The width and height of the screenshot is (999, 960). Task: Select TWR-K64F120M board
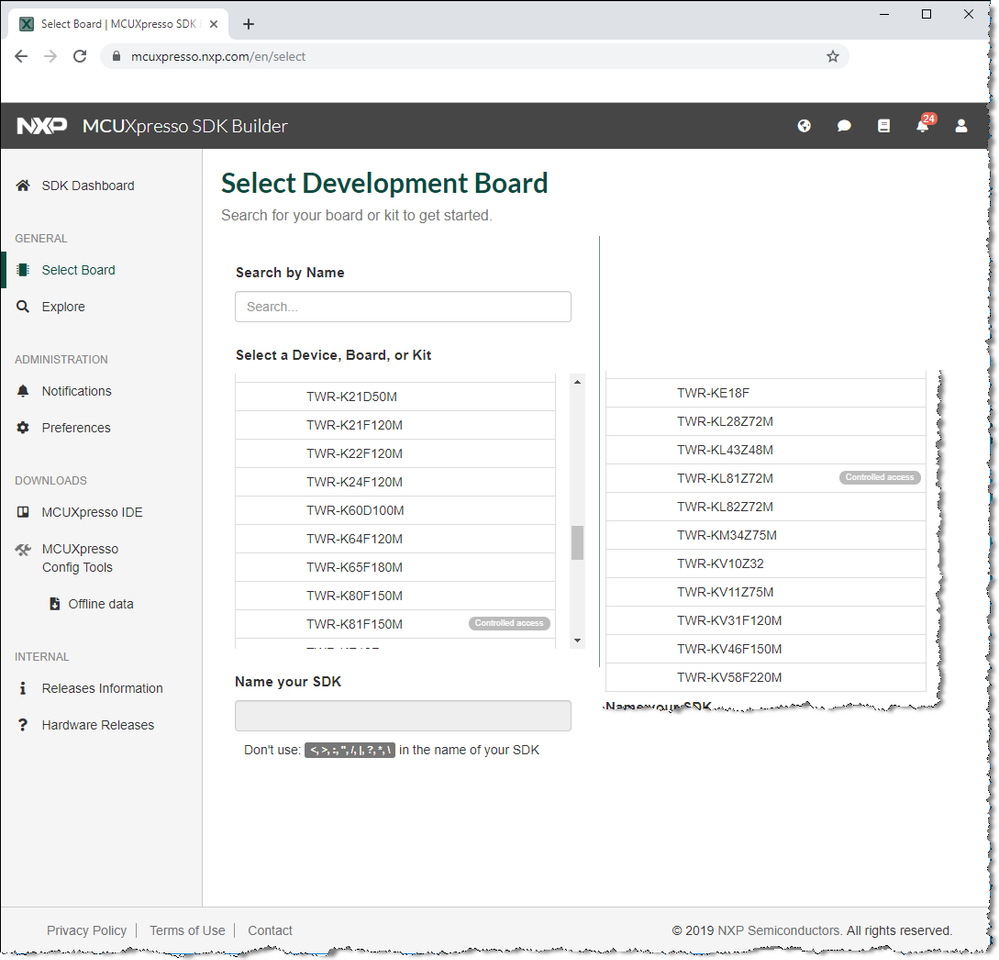(395, 539)
